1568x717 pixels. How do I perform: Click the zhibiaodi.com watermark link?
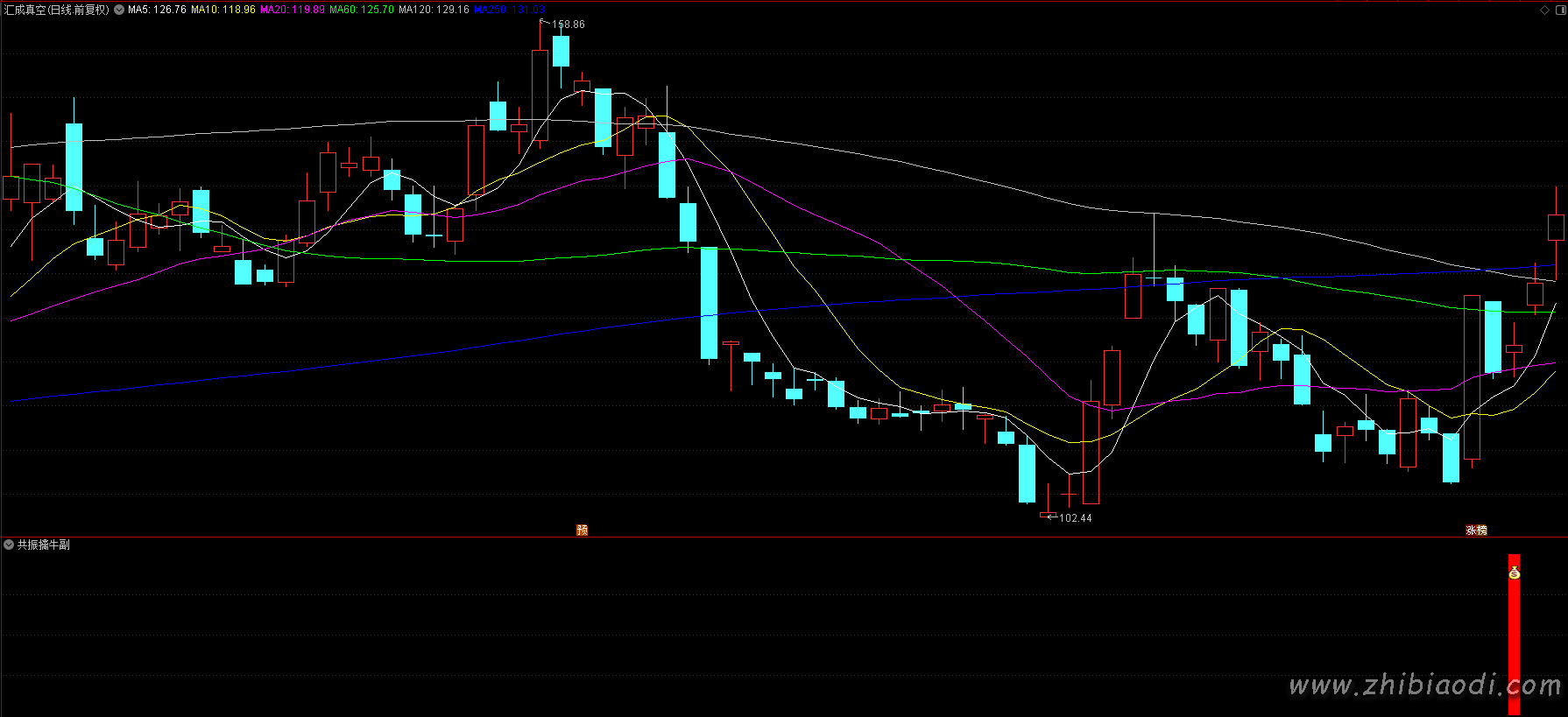[1424, 685]
